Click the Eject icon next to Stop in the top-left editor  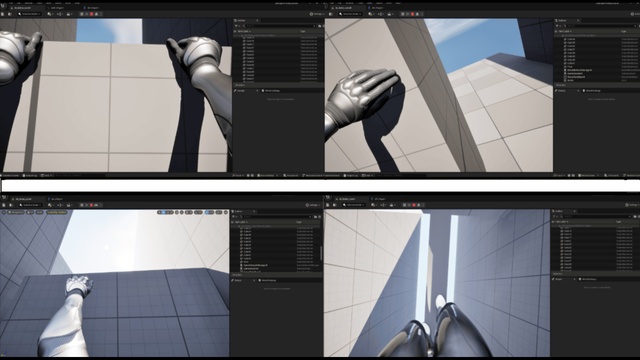click(96, 14)
